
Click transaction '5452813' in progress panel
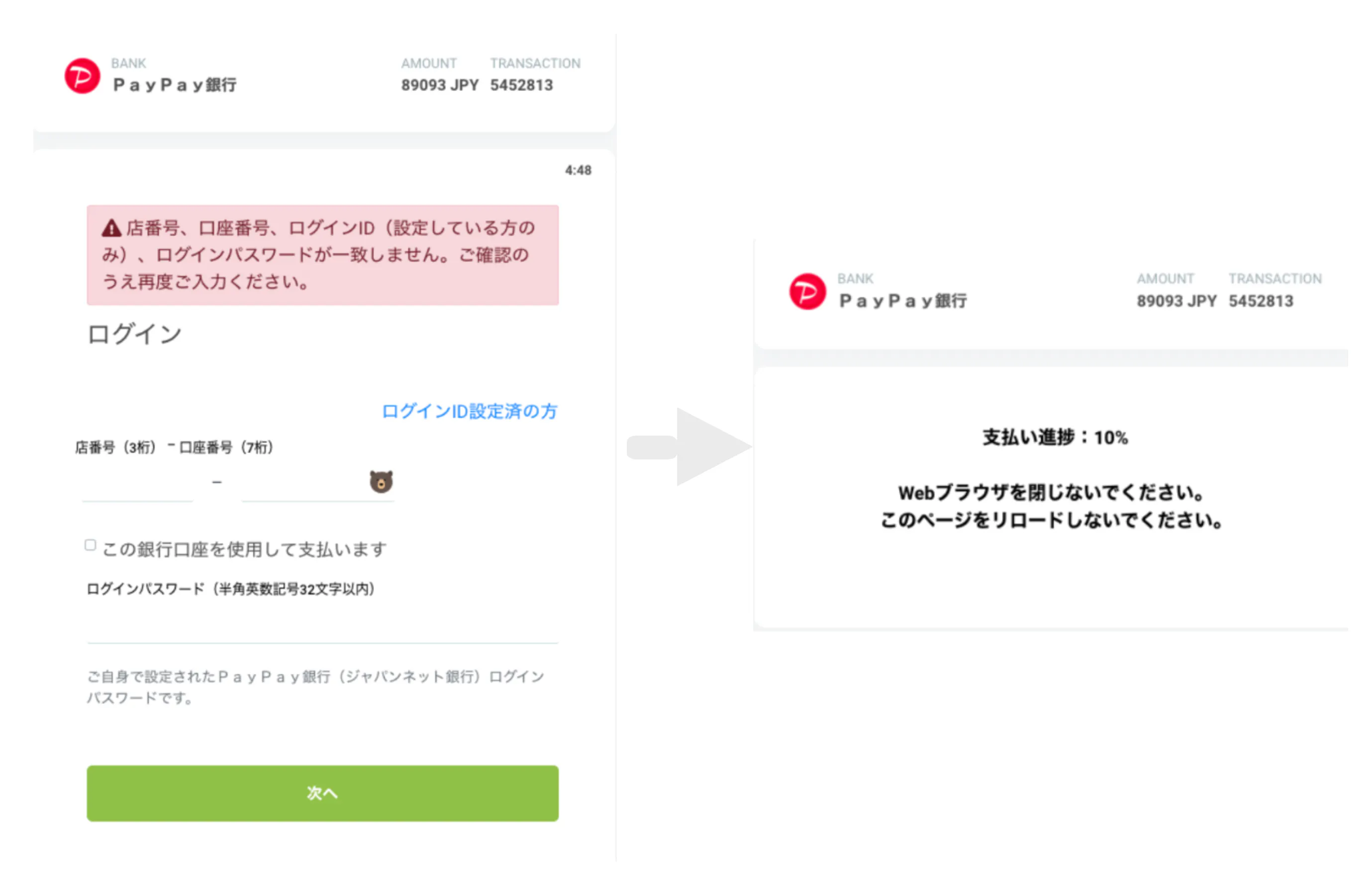click(1261, 301)
